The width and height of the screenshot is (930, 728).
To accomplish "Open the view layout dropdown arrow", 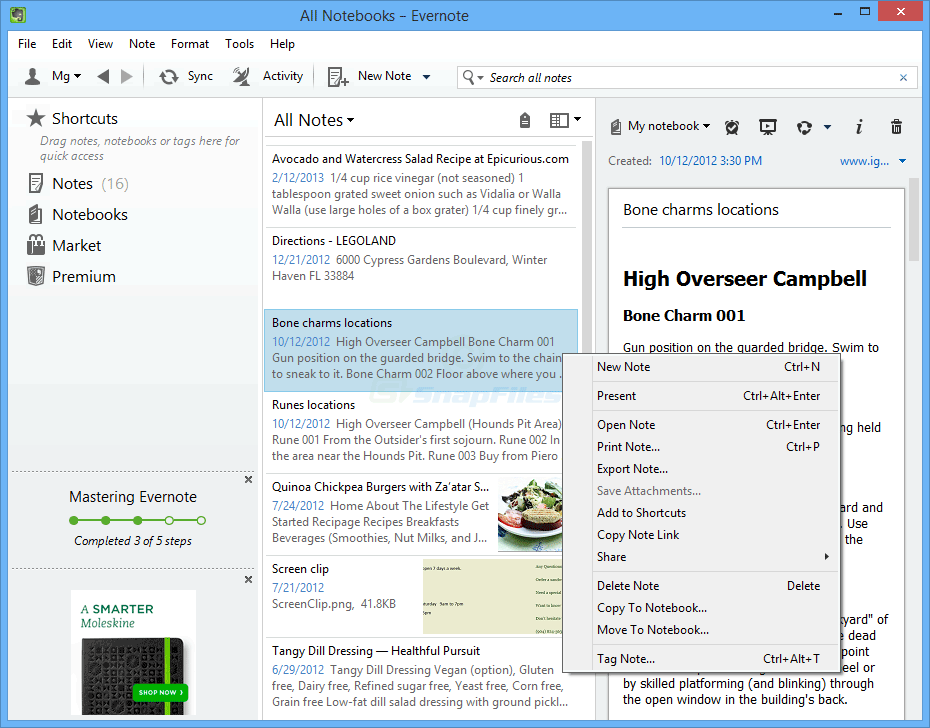I will coord(577,119).
